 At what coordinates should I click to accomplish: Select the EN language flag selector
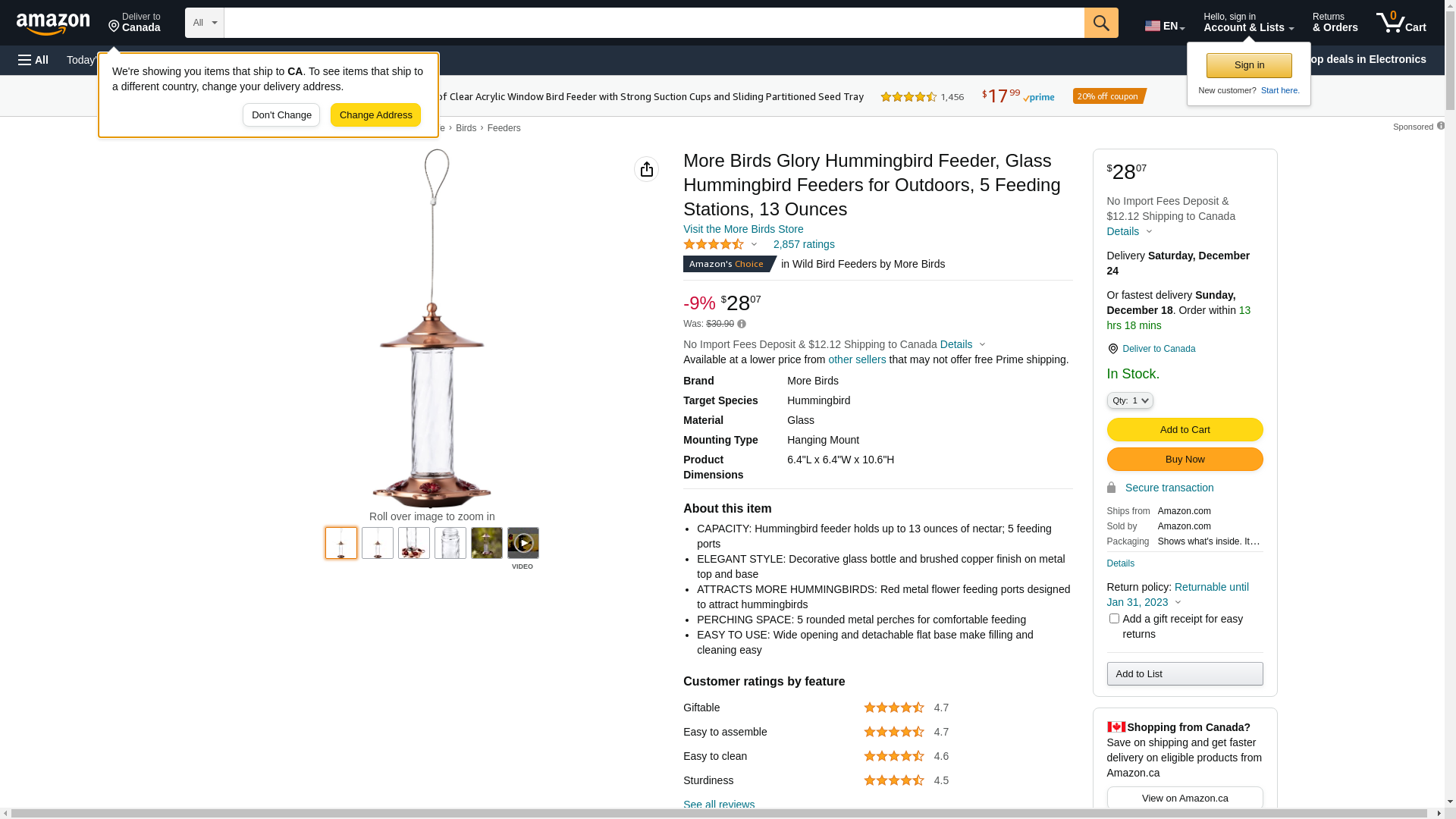tap(1164, 26)
